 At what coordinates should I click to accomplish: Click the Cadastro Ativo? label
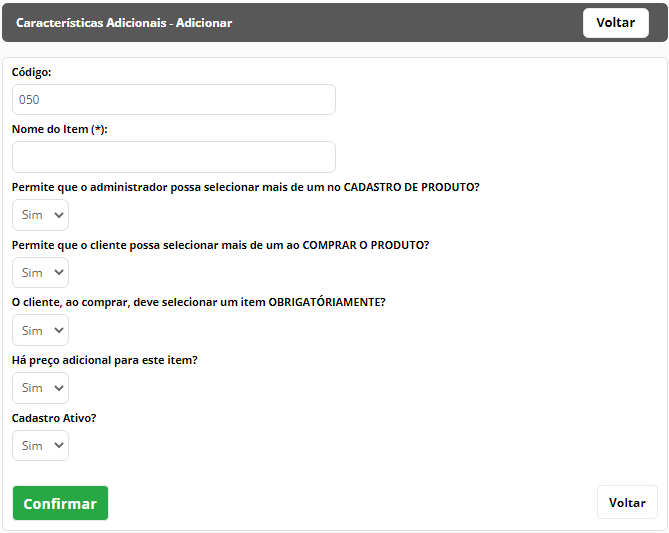tap(54, 418)
